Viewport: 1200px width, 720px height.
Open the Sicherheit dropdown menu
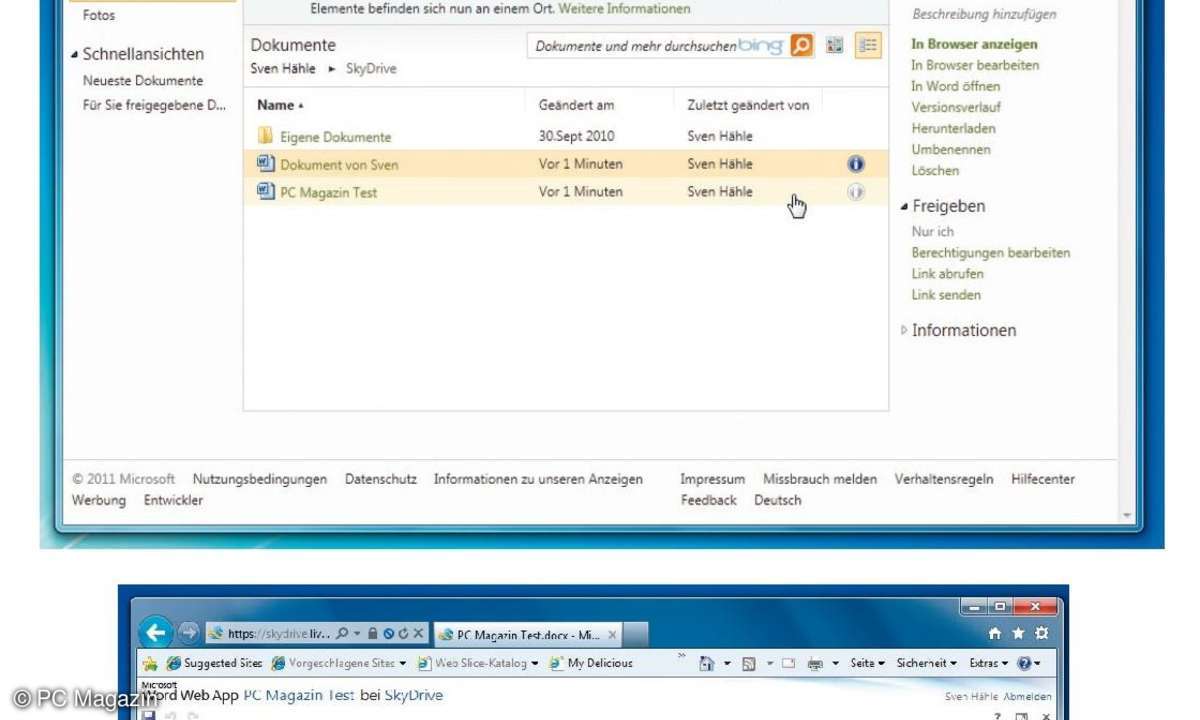coord(926,663)
